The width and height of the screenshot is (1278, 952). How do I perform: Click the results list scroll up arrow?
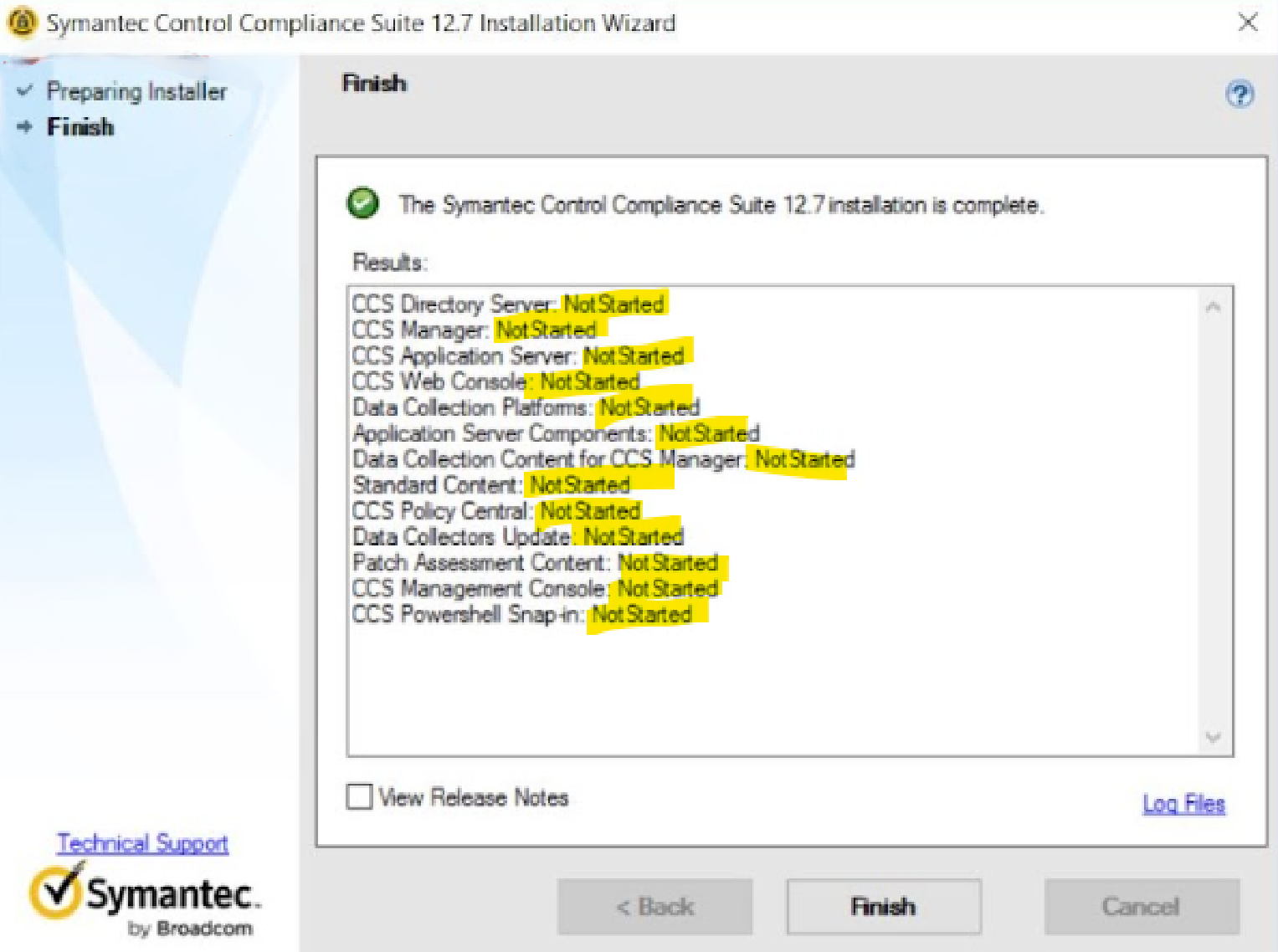1213,307
